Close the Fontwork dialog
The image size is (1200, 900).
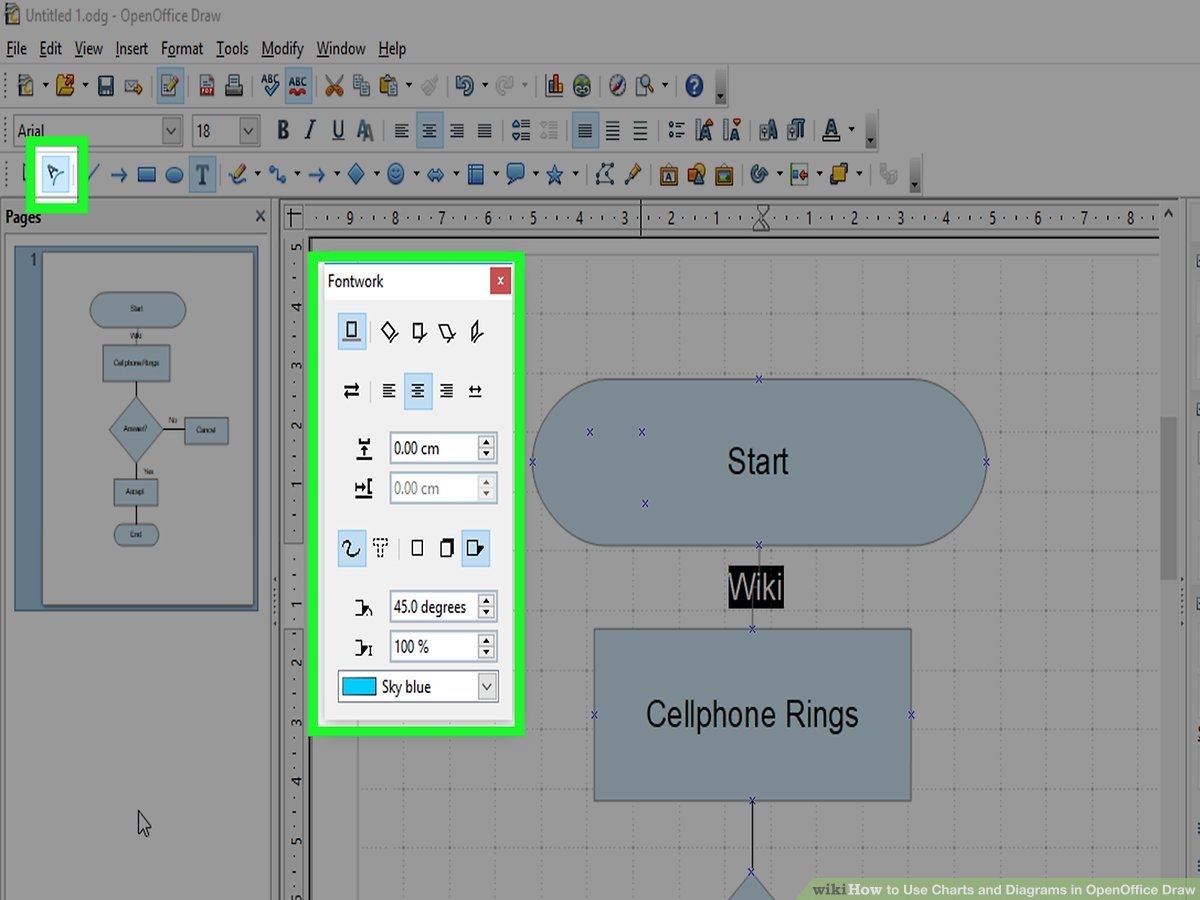[500, 282]
